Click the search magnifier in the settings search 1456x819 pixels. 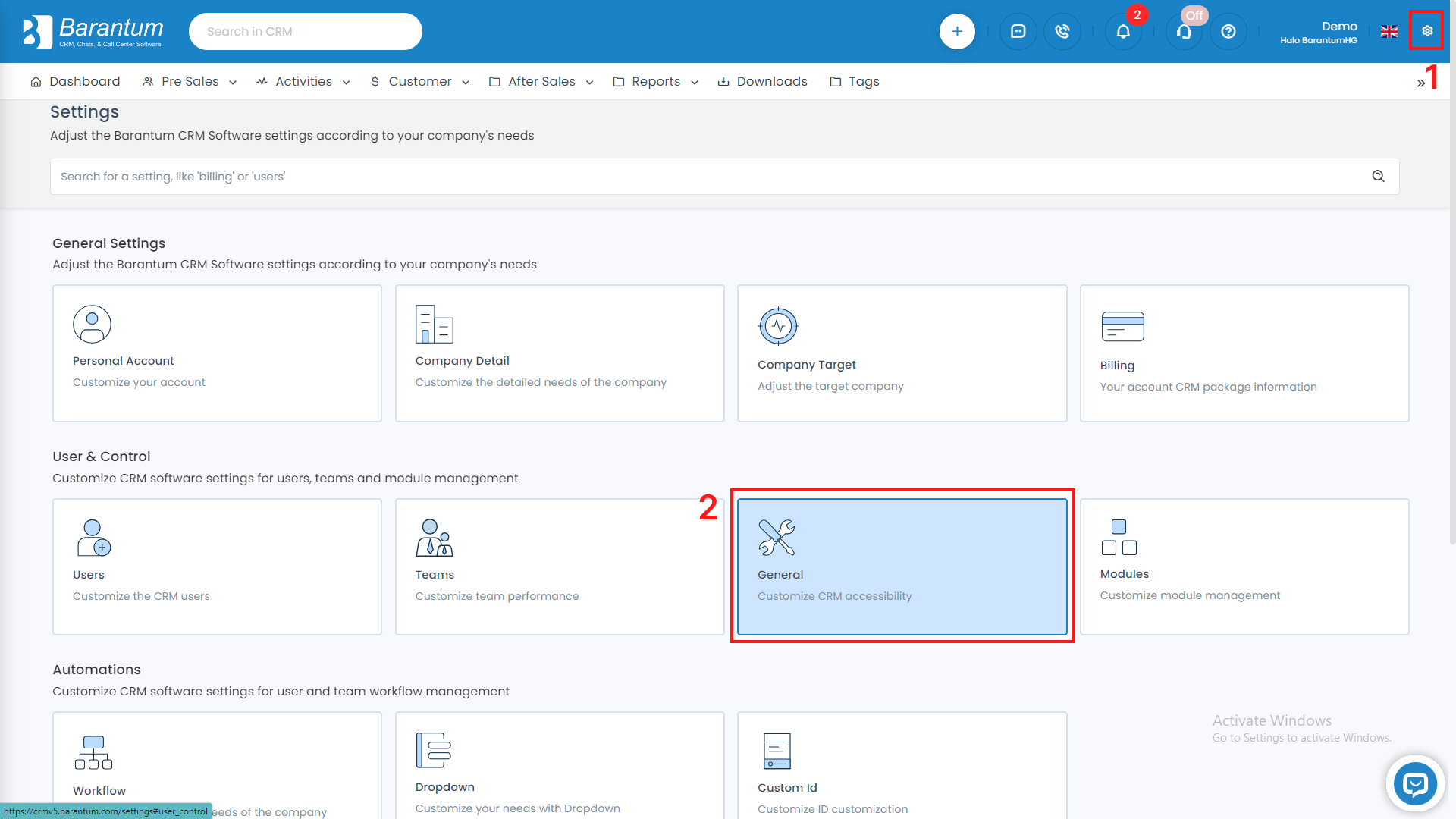[1378, 176]
